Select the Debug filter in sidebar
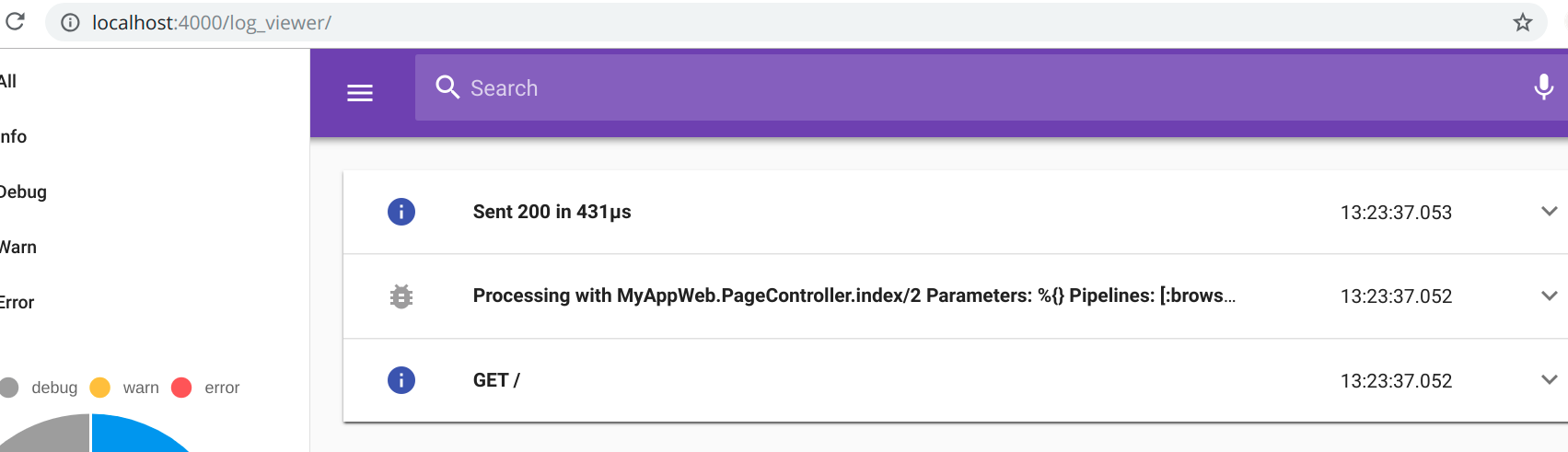This screenshot has width=1568, height=452. [23, 191]
